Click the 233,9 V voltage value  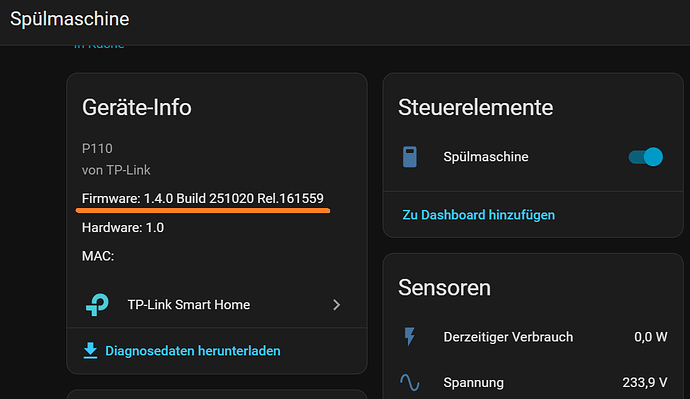point(645,382)
